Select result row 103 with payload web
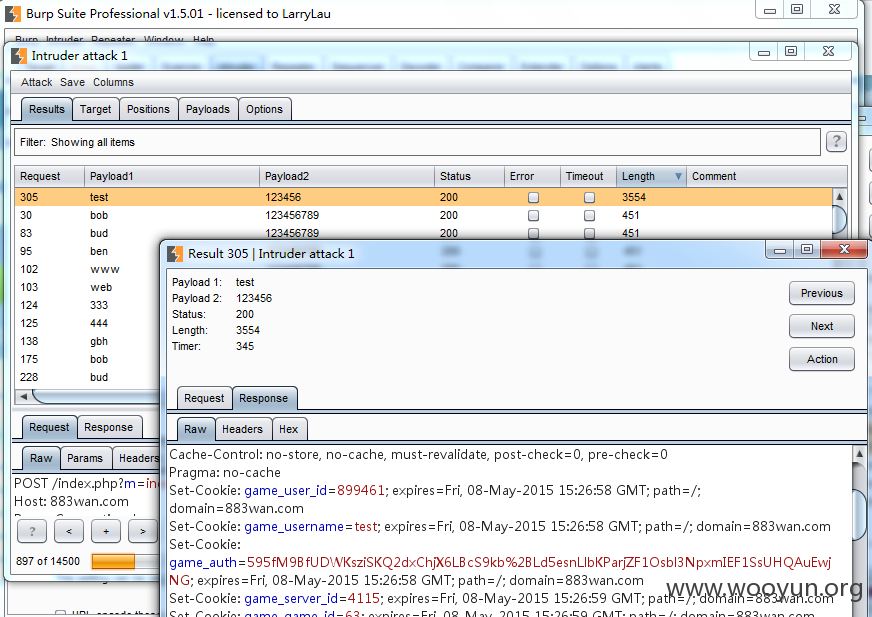The image size is (872, 617). pyautogui.click(x=87, y=287)
